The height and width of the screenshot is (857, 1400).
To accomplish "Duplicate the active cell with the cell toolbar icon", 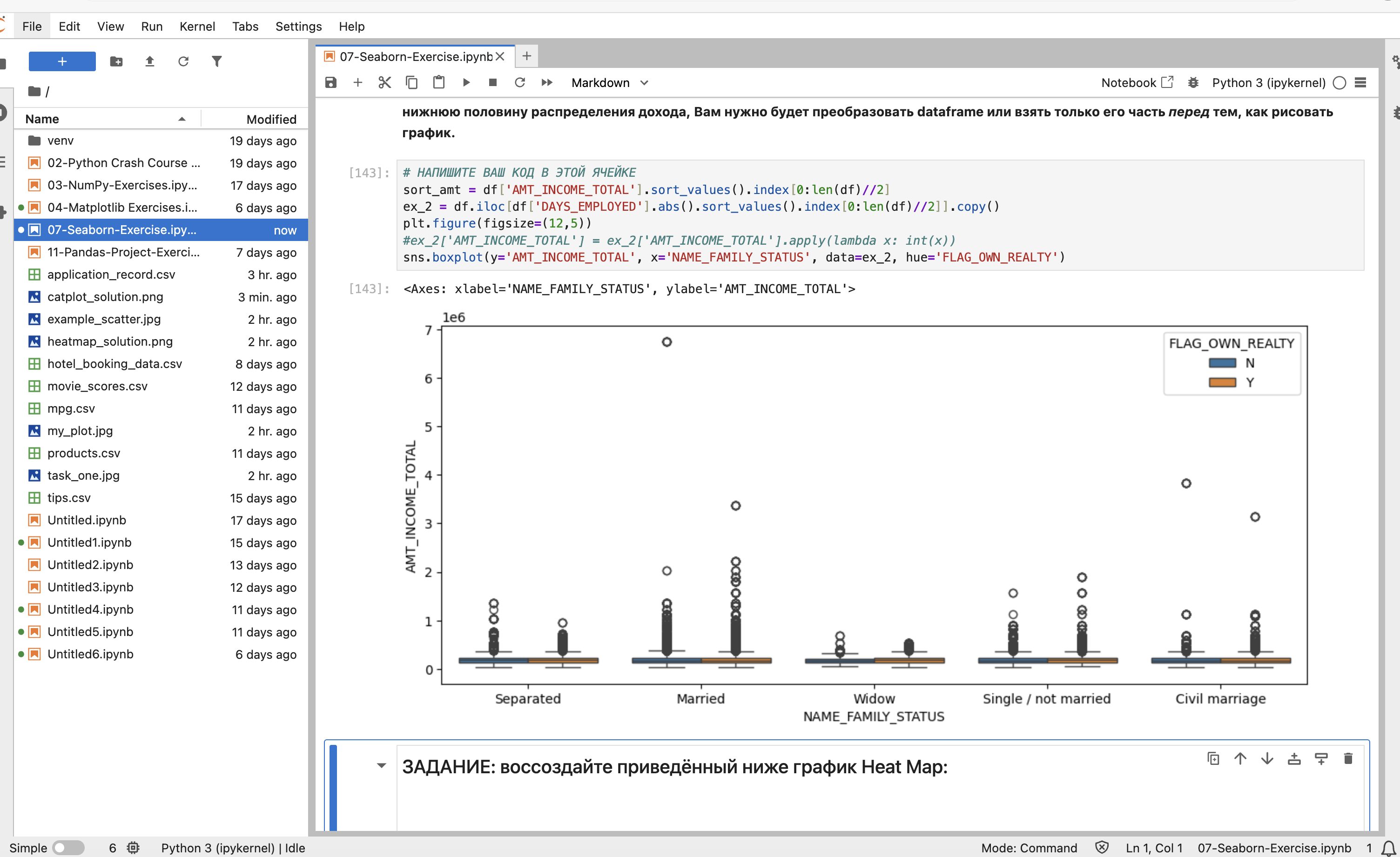I will tap(1213, 759).
